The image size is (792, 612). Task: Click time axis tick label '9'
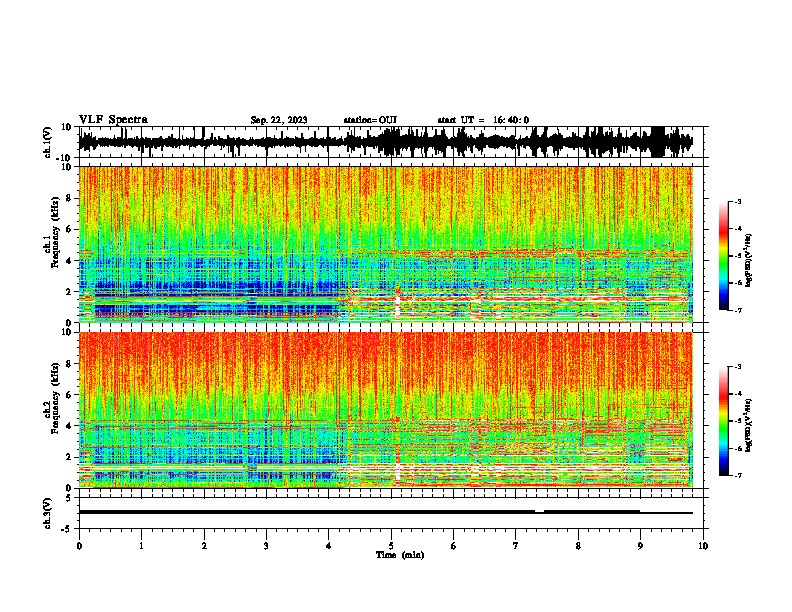click(x=640, y=546)
